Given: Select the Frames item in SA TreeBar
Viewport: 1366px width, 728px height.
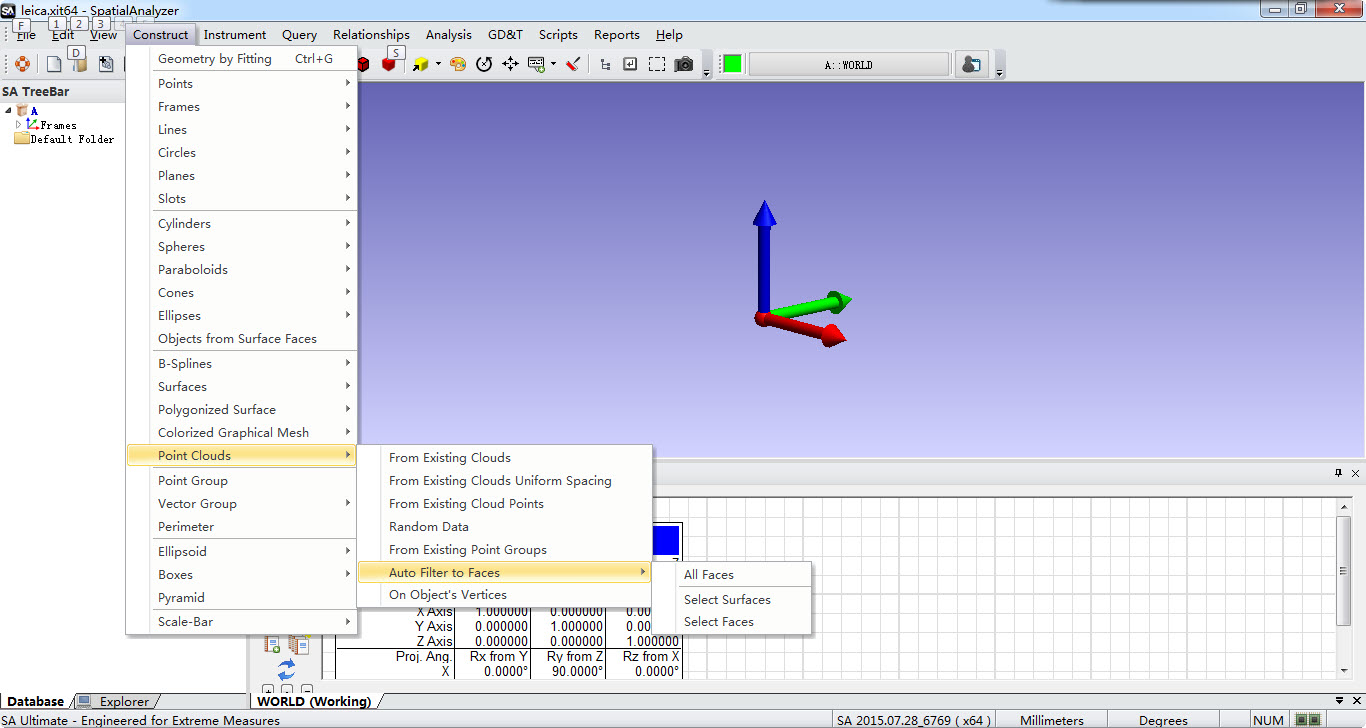Looking at the screenshot, I should tap(58, 125).
